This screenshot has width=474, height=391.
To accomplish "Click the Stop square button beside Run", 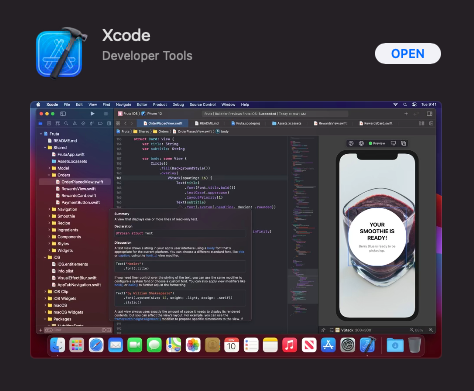I will click(x=106, y=114).
